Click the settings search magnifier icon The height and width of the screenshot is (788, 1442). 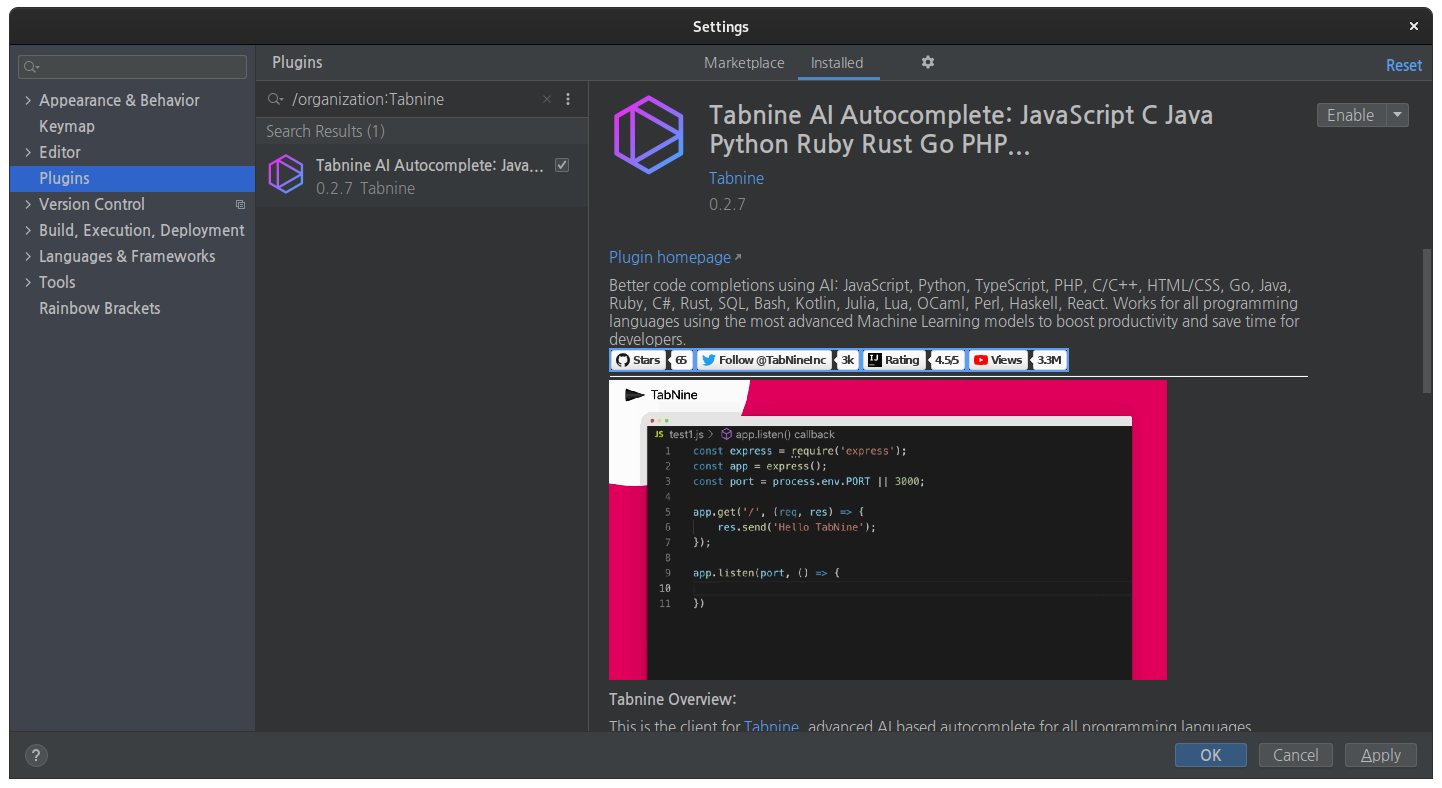click(x=31, y=67)
